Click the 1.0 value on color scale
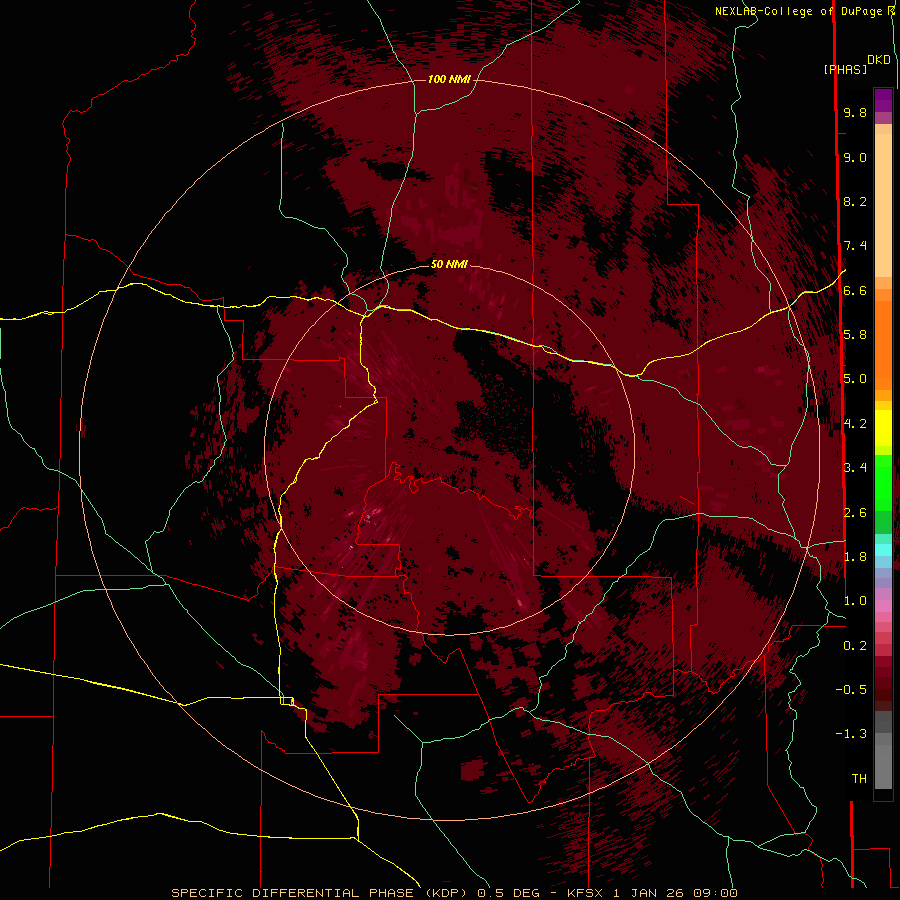 coord(855,601)
